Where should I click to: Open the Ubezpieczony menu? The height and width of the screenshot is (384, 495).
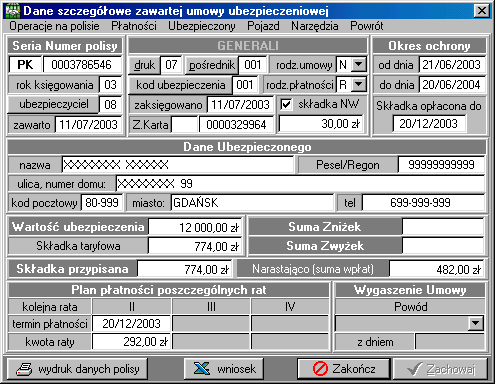click(202, 26)
